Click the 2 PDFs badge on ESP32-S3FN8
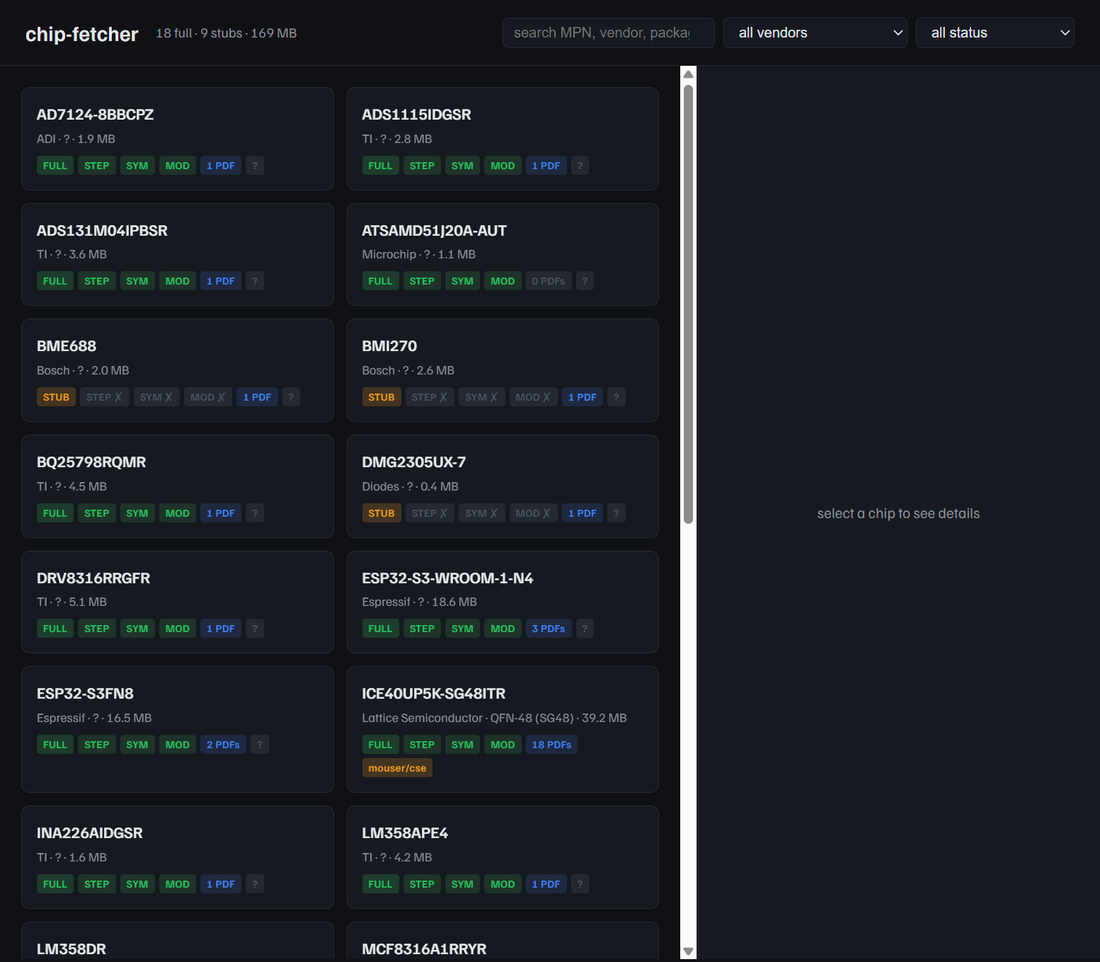This screenshot has width=1100, height=962. [x=223, y=744]
